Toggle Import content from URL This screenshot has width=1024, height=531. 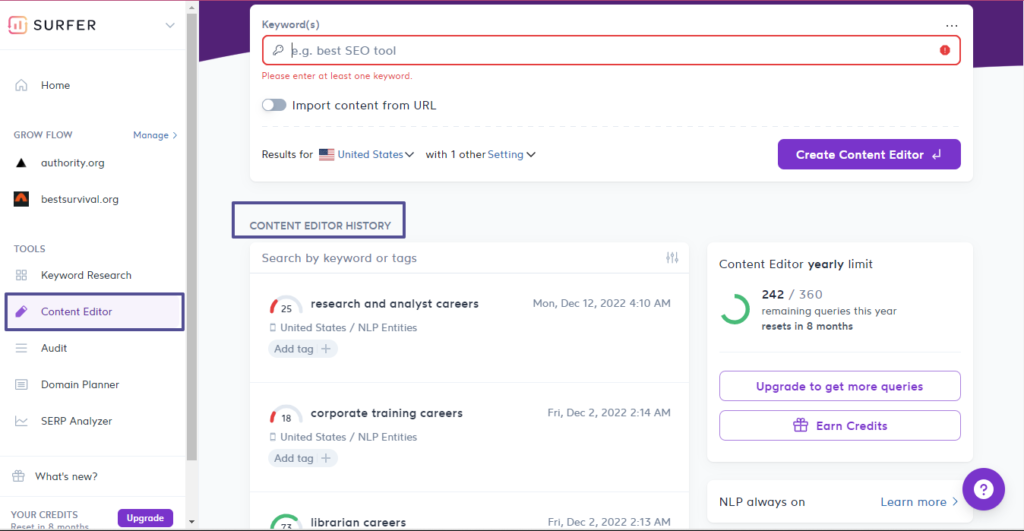pos(274,105)
